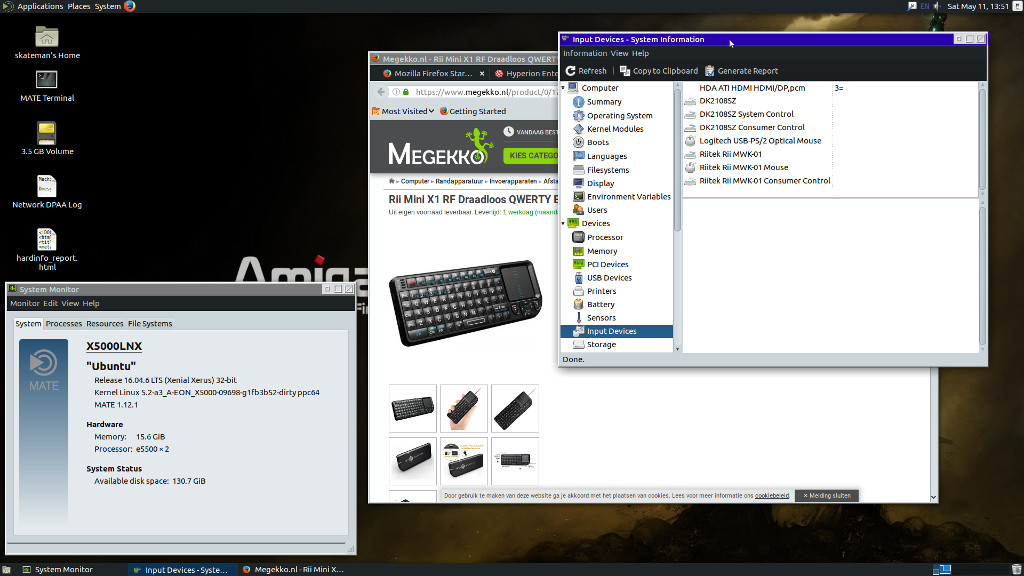Screen dimensions: 1024x576
Task: Open Kernel Modules entry
Action: coord(615,129)
